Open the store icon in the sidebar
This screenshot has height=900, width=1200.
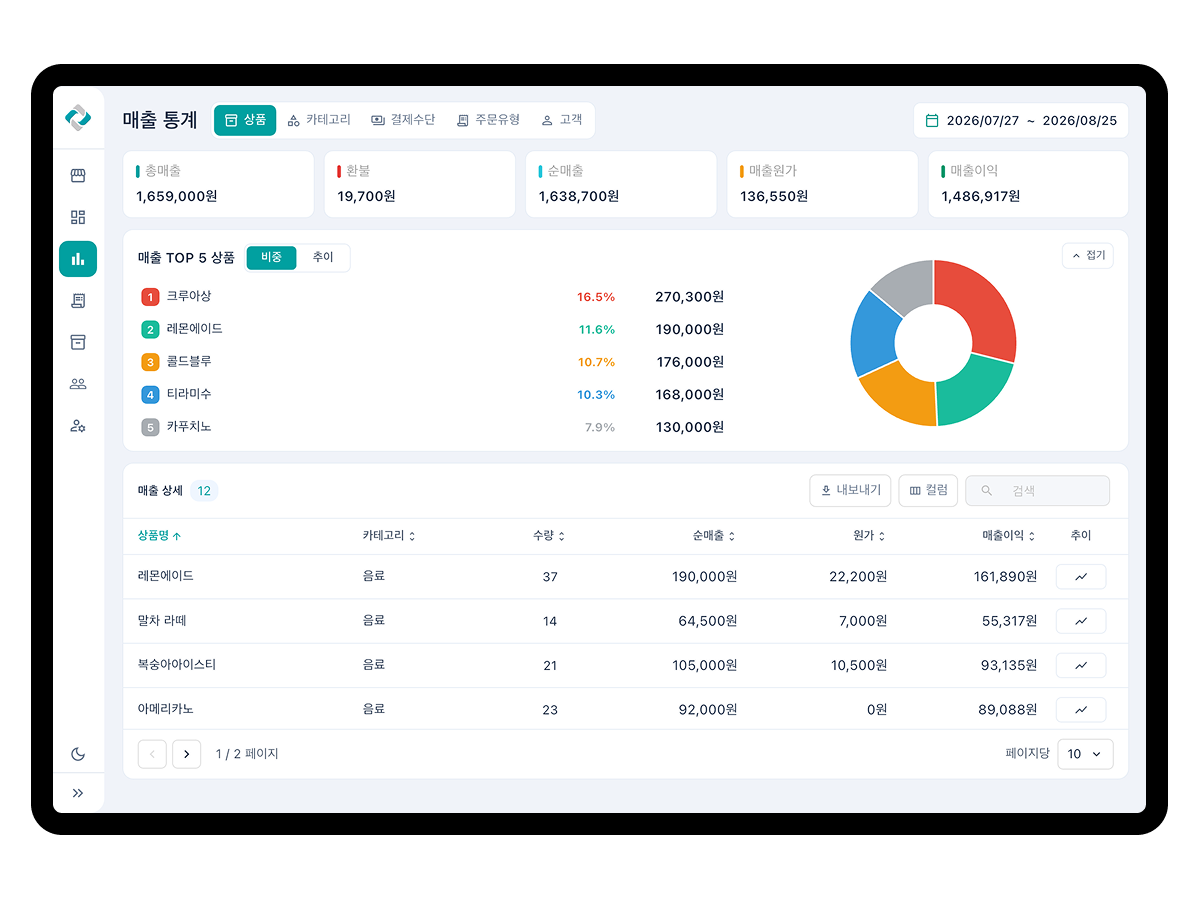[x=78, y=176]
